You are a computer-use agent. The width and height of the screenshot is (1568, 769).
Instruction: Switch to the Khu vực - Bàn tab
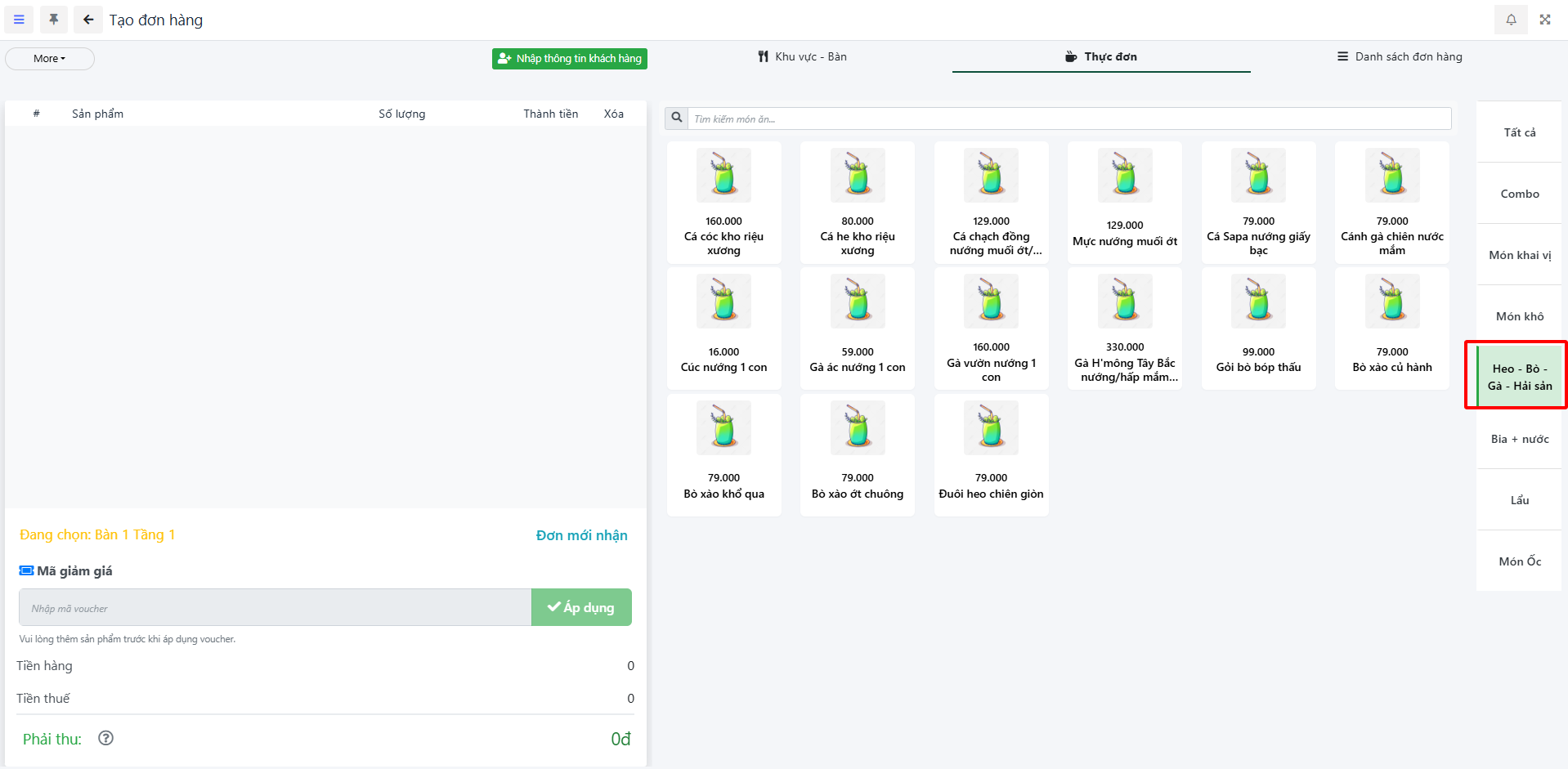point(802,57)
